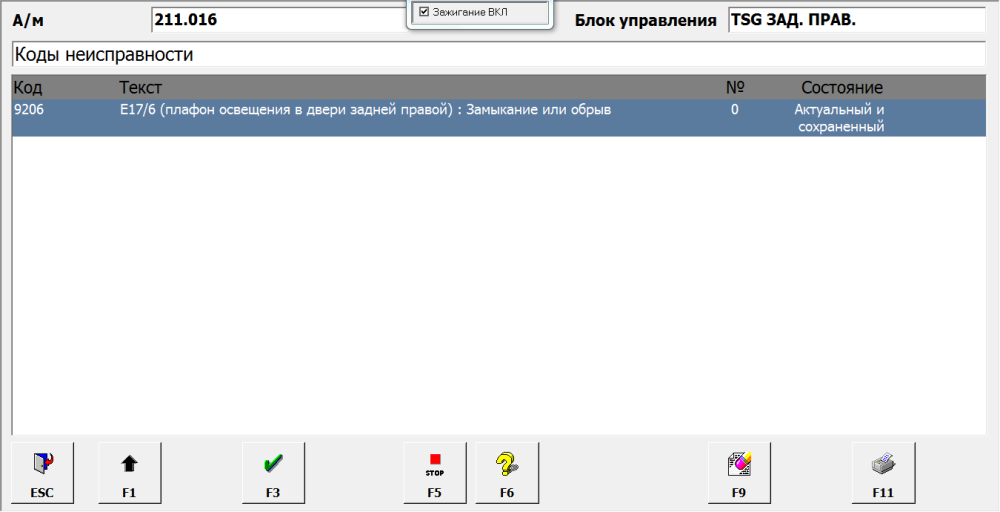Click the № column header

click(x=735, y=87)
